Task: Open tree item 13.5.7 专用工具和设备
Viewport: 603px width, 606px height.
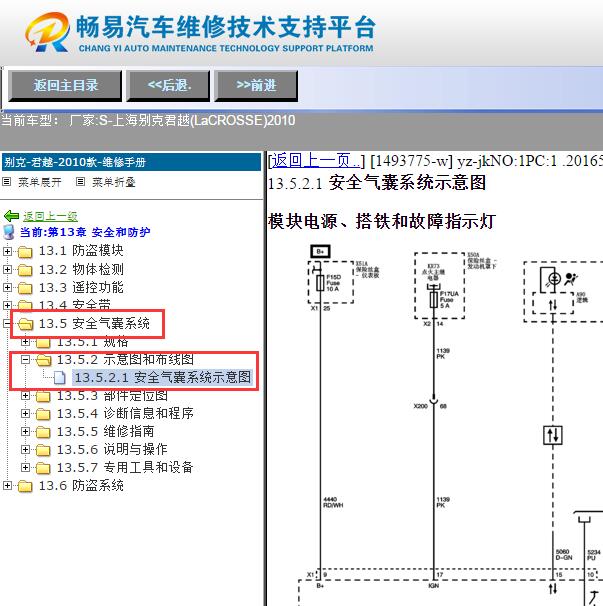Action: pyautogui.click(x=125, y=467)
